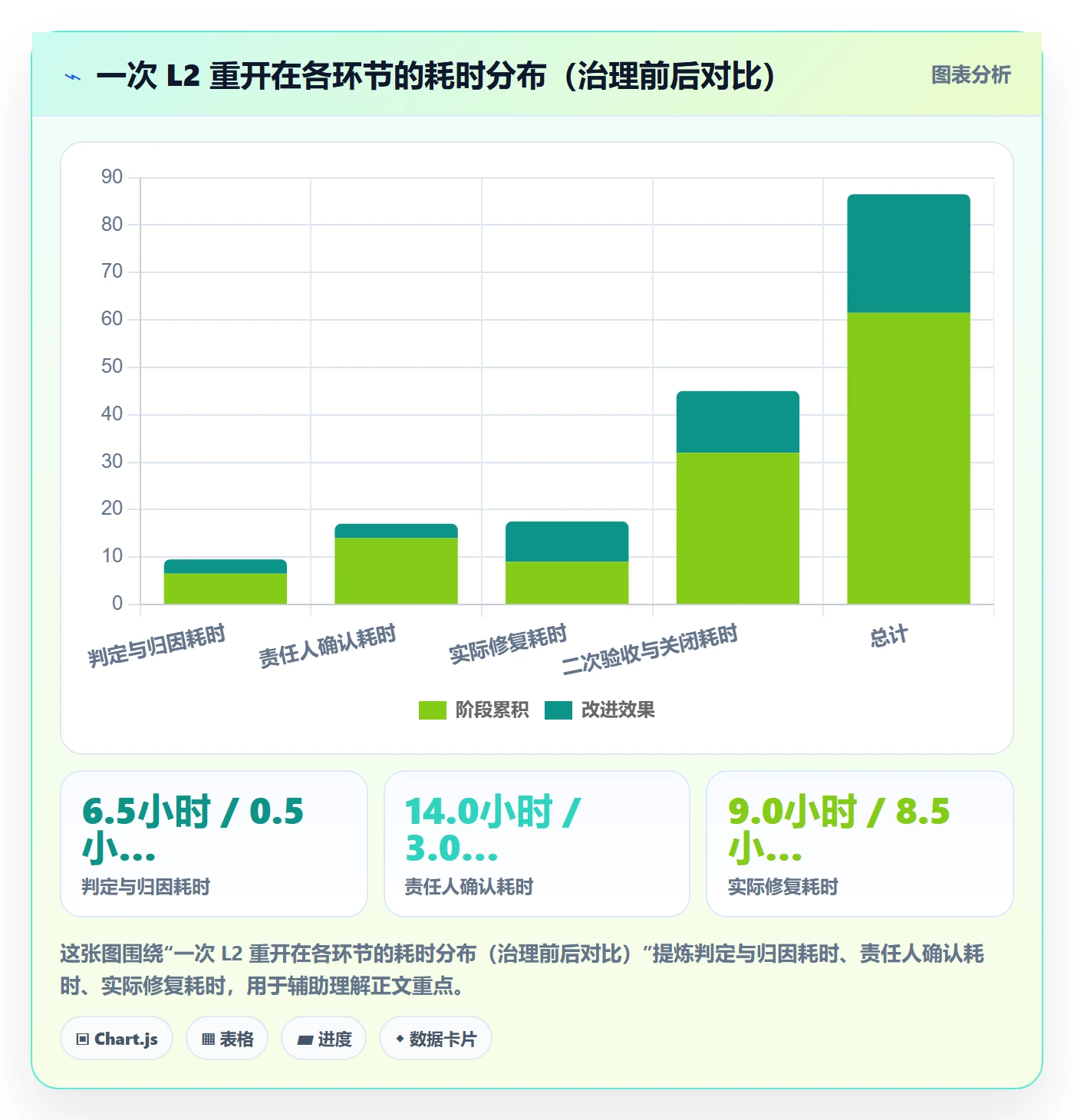Click the green segment of the 判定与归因耗时 bar
1074x1120 pixels.
coord(226,588)
